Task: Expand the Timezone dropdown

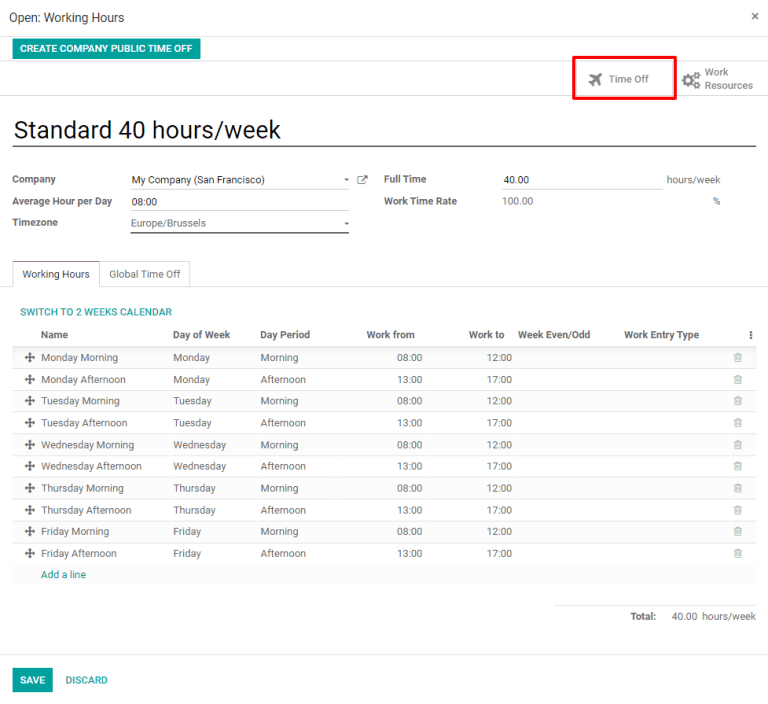Action: point(346,224)
